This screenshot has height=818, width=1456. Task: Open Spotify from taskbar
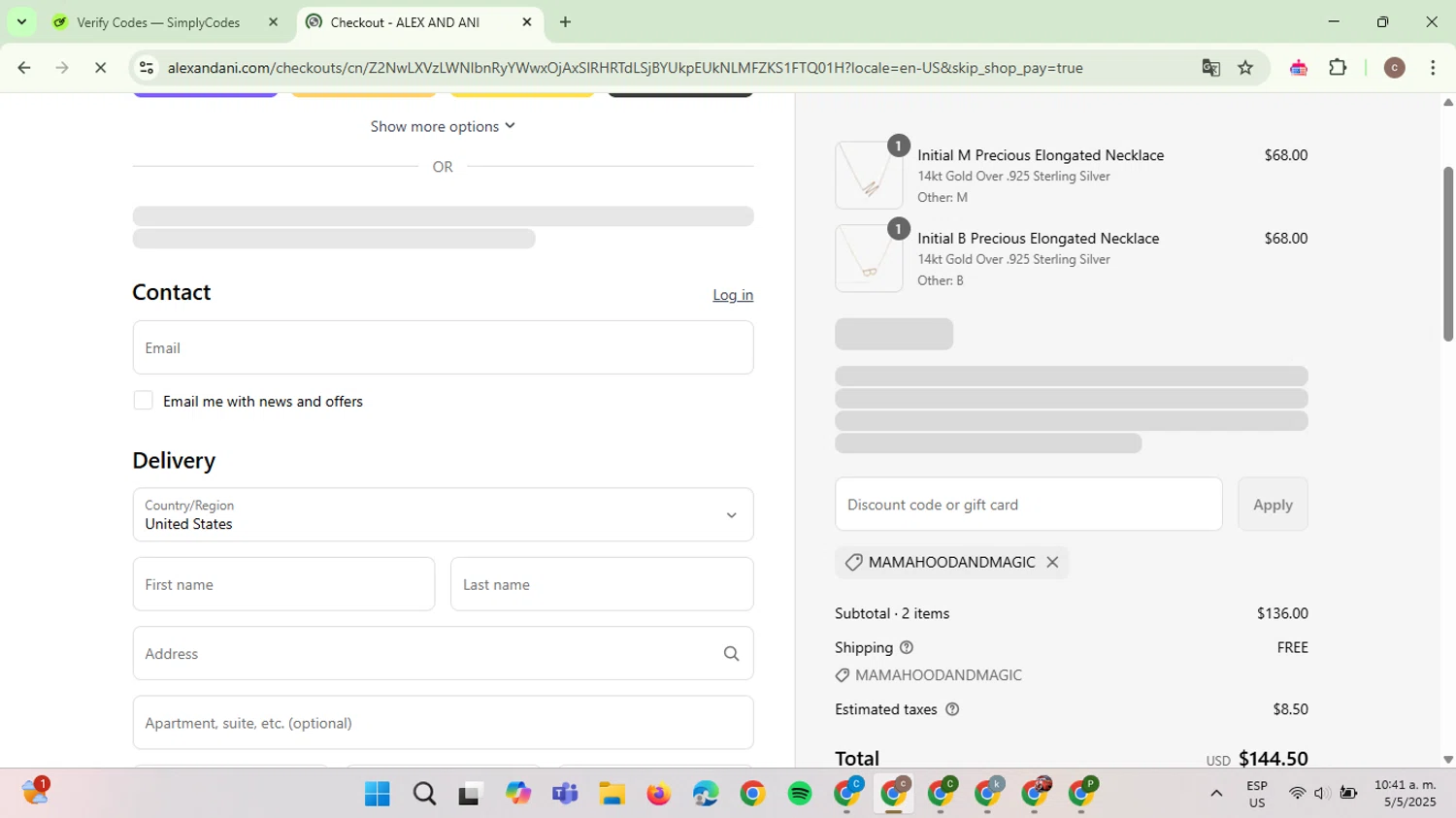pyautogui.click(x=800, y=794)
